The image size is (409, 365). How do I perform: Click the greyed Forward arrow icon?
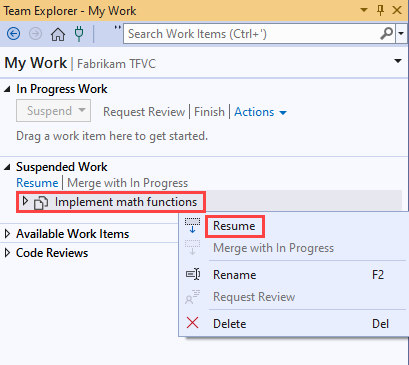(x=35, y=34)
